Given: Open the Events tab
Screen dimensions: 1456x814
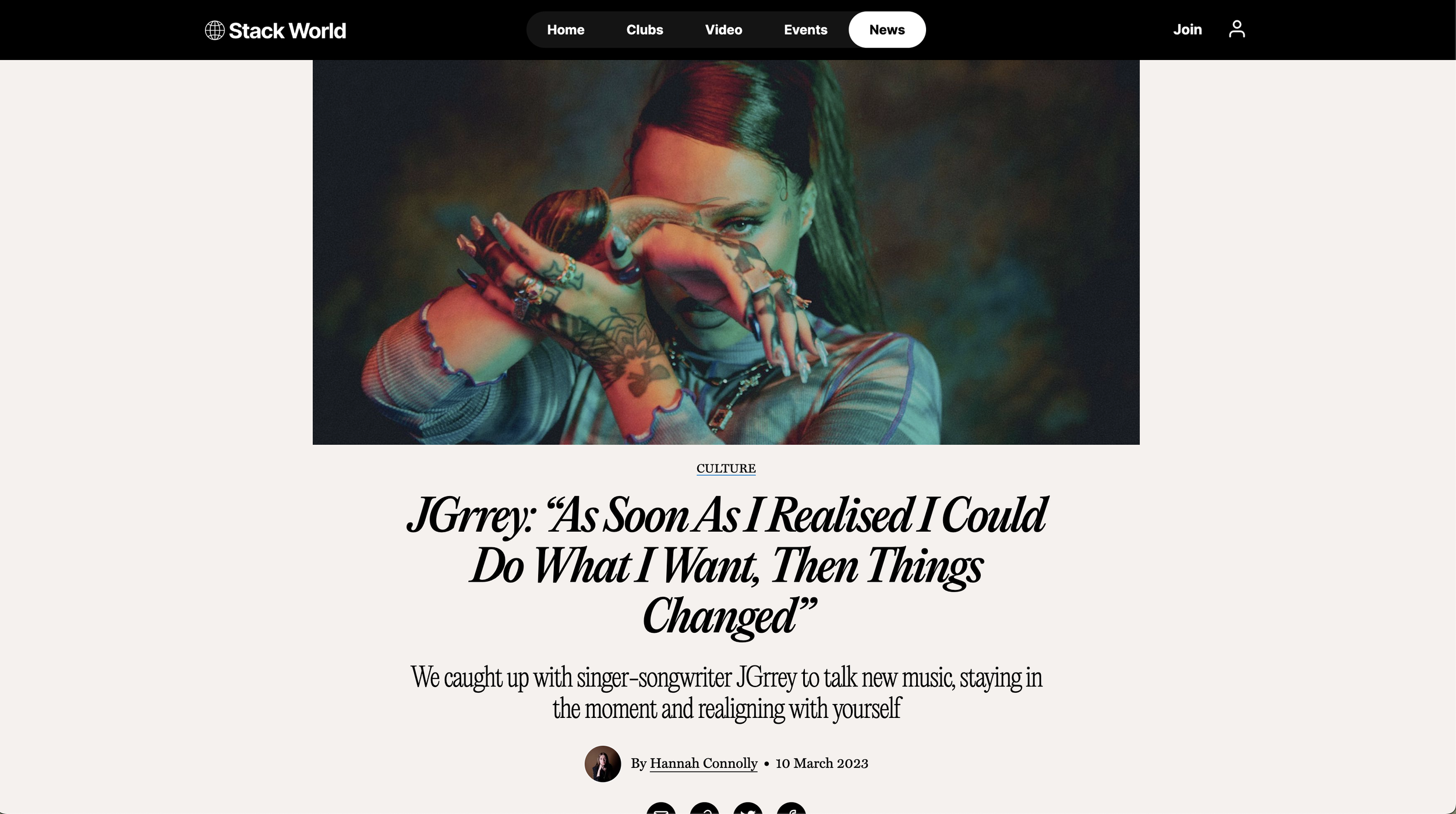Looking at the screenshot, I should (x=805, y=30).
